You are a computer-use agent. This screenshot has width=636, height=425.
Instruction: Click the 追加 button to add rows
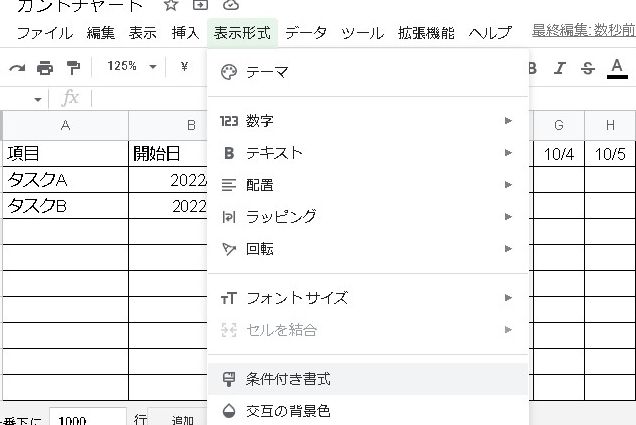pyautogui.click(x=183, y=420)
